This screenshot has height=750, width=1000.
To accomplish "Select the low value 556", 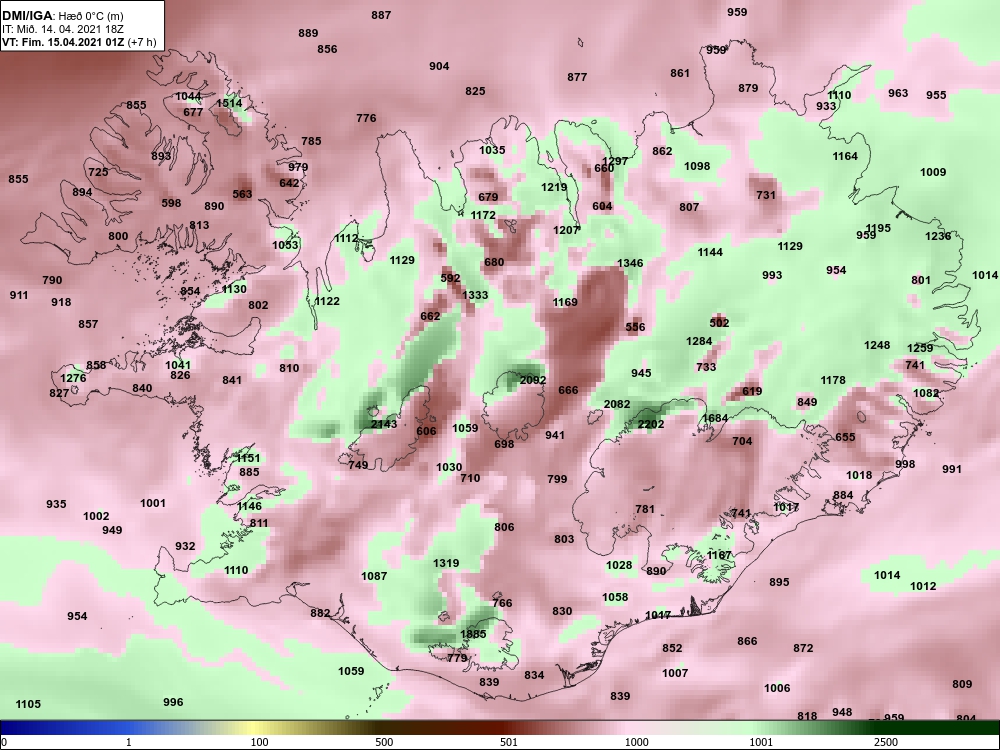I will (635, 327).
